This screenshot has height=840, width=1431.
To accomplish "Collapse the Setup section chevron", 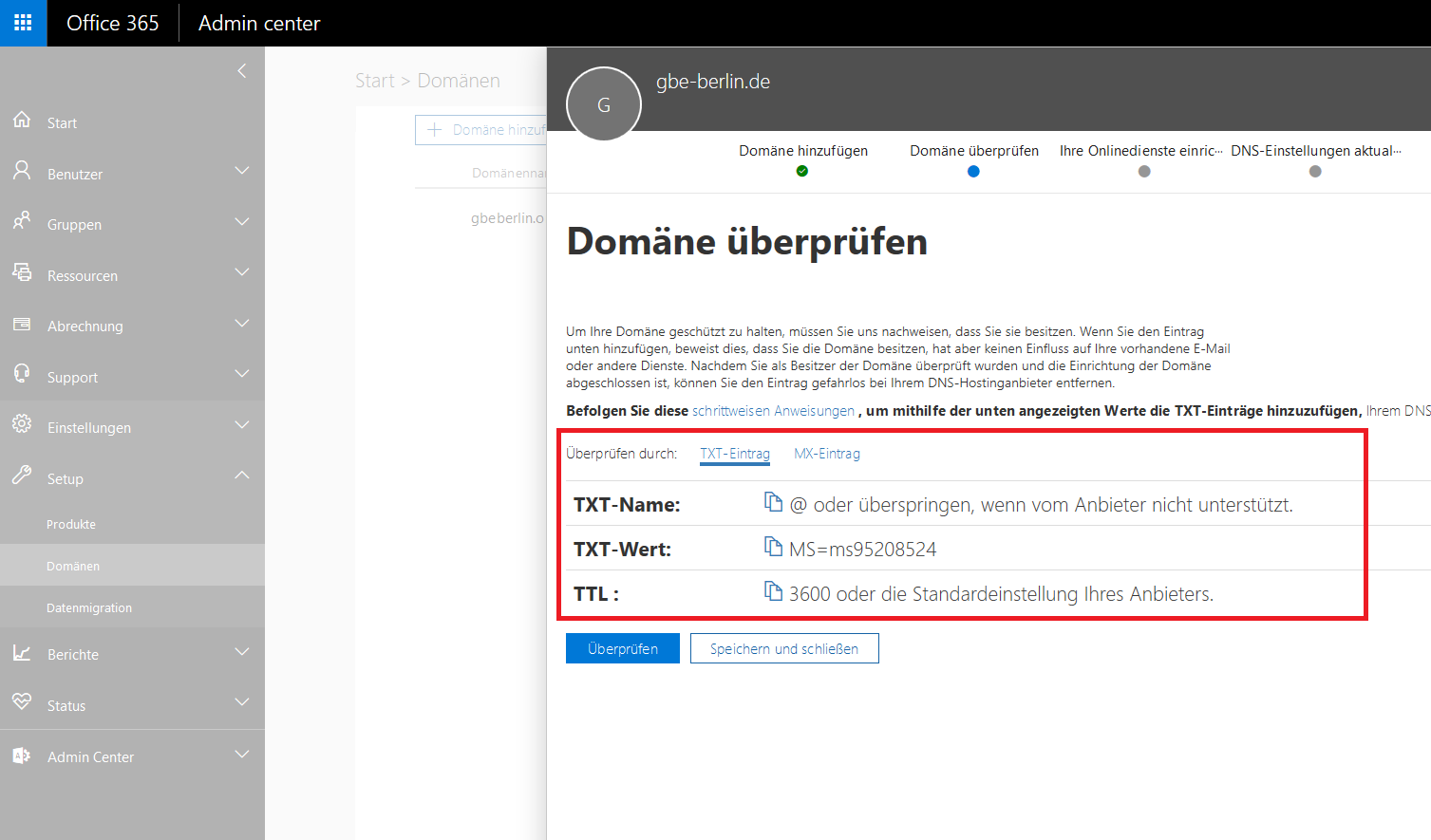I will [x=242, y=476].
